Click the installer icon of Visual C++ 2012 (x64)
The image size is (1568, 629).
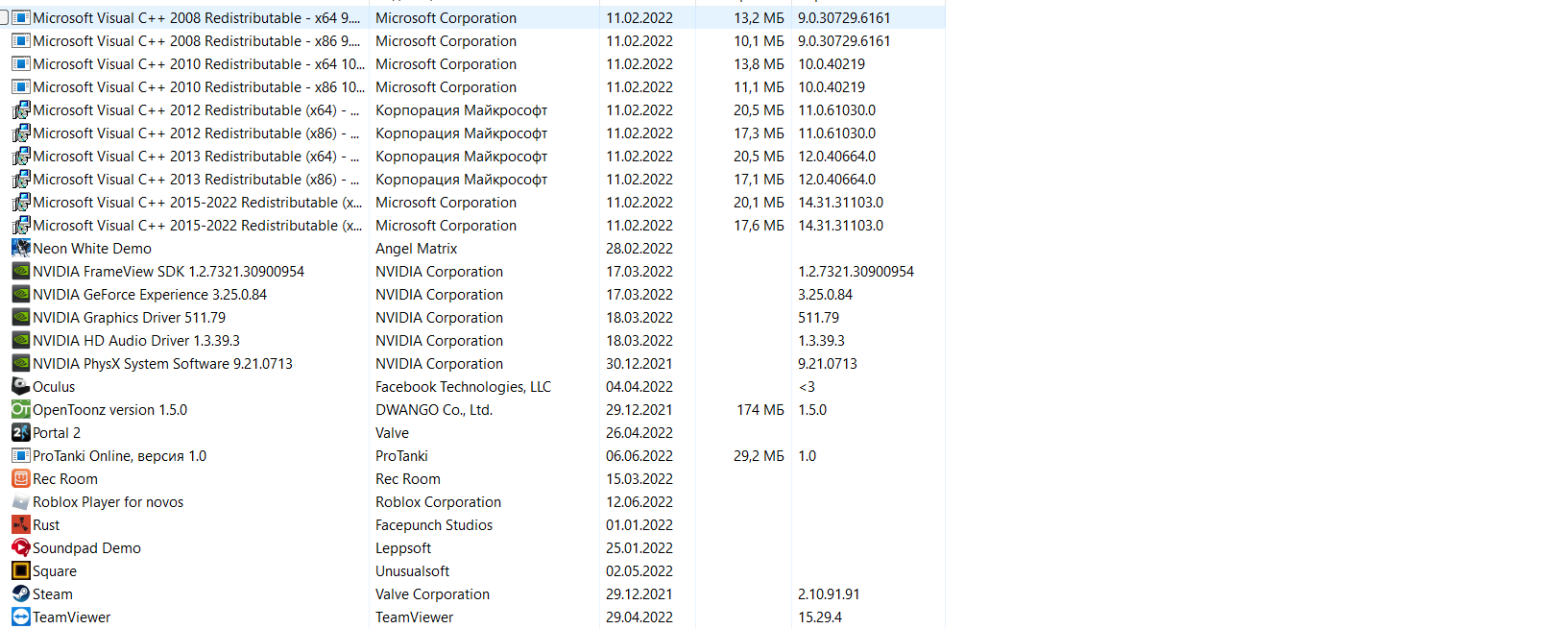click(21, 110)
